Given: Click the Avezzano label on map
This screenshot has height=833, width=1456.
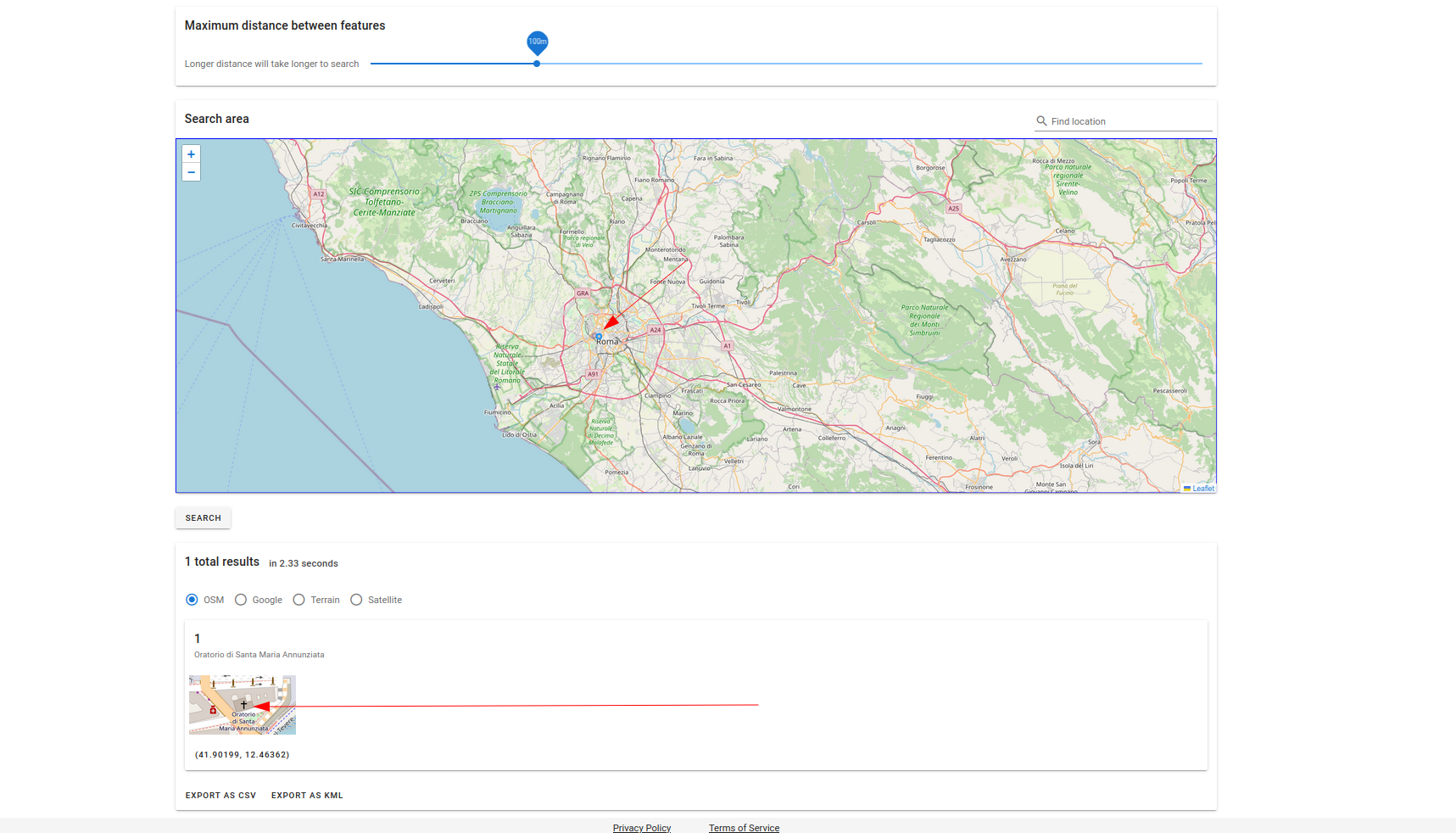Looking at the screenshot, I should coord(1013,260).
